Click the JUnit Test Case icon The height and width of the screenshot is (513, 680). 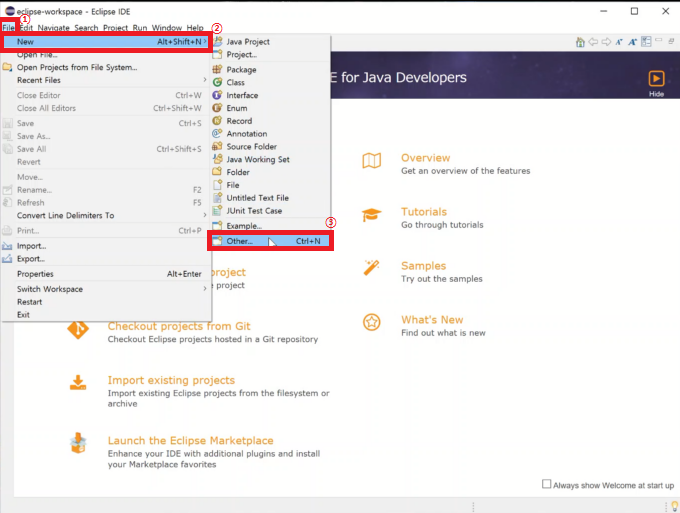coord(217,210)
